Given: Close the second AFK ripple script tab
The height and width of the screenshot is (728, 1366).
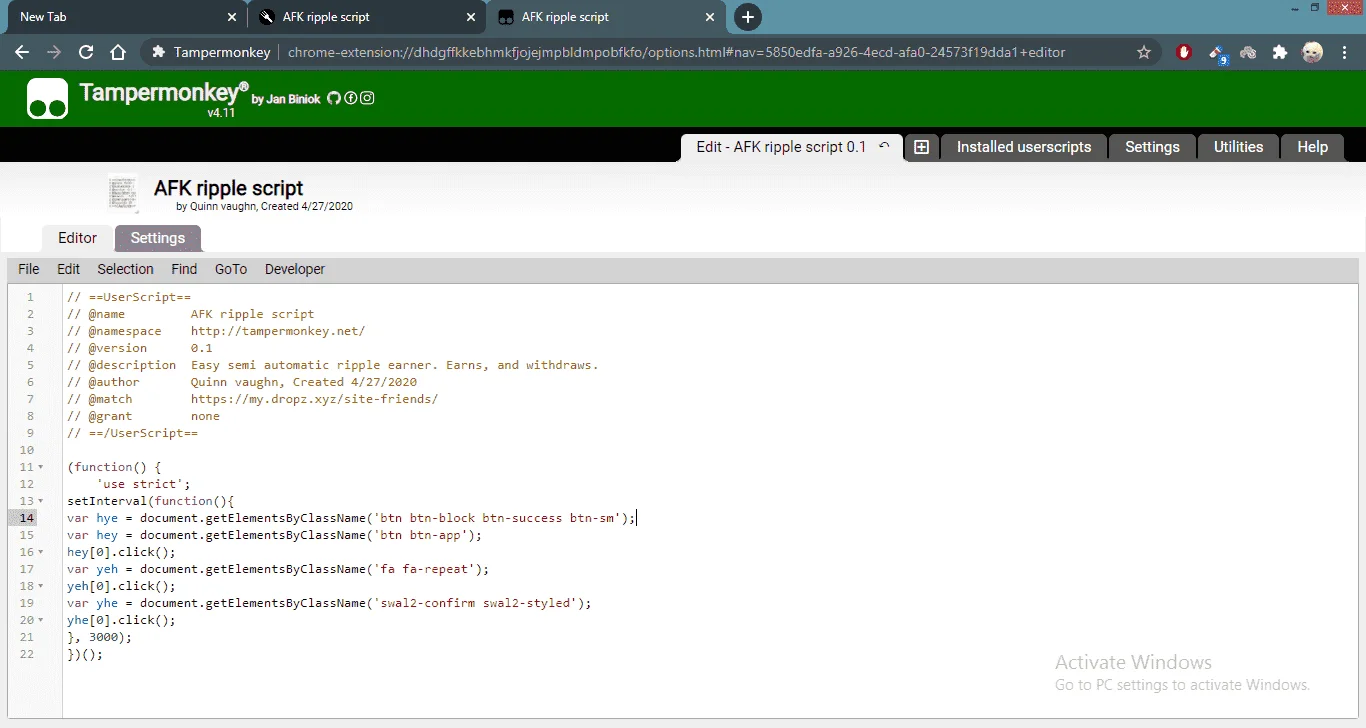Looking at the screenshot, I should pyautogui.click(x=472, y=17).
